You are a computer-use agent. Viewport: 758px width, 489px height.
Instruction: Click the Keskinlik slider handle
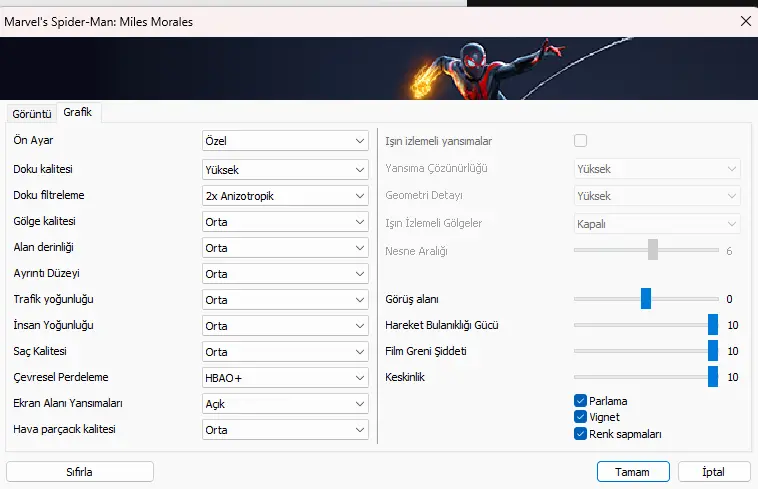pyautogui.click(x=713, y=377)
